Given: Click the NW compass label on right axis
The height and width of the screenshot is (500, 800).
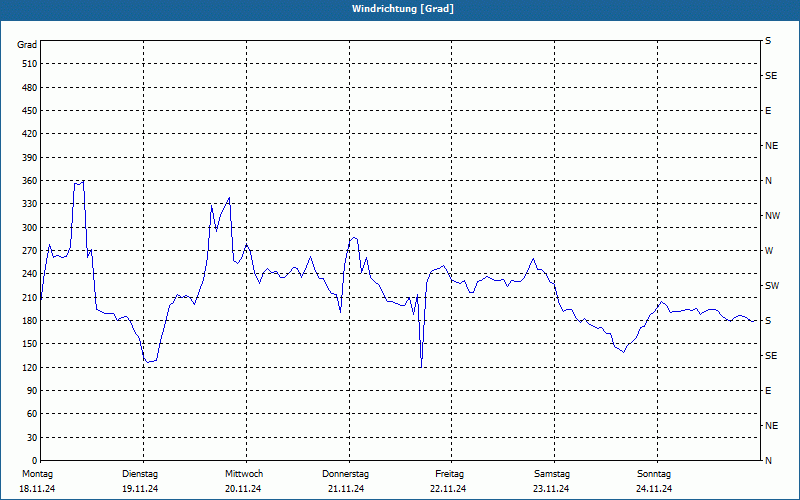Looking at the screenshot, I should [772, 216].
